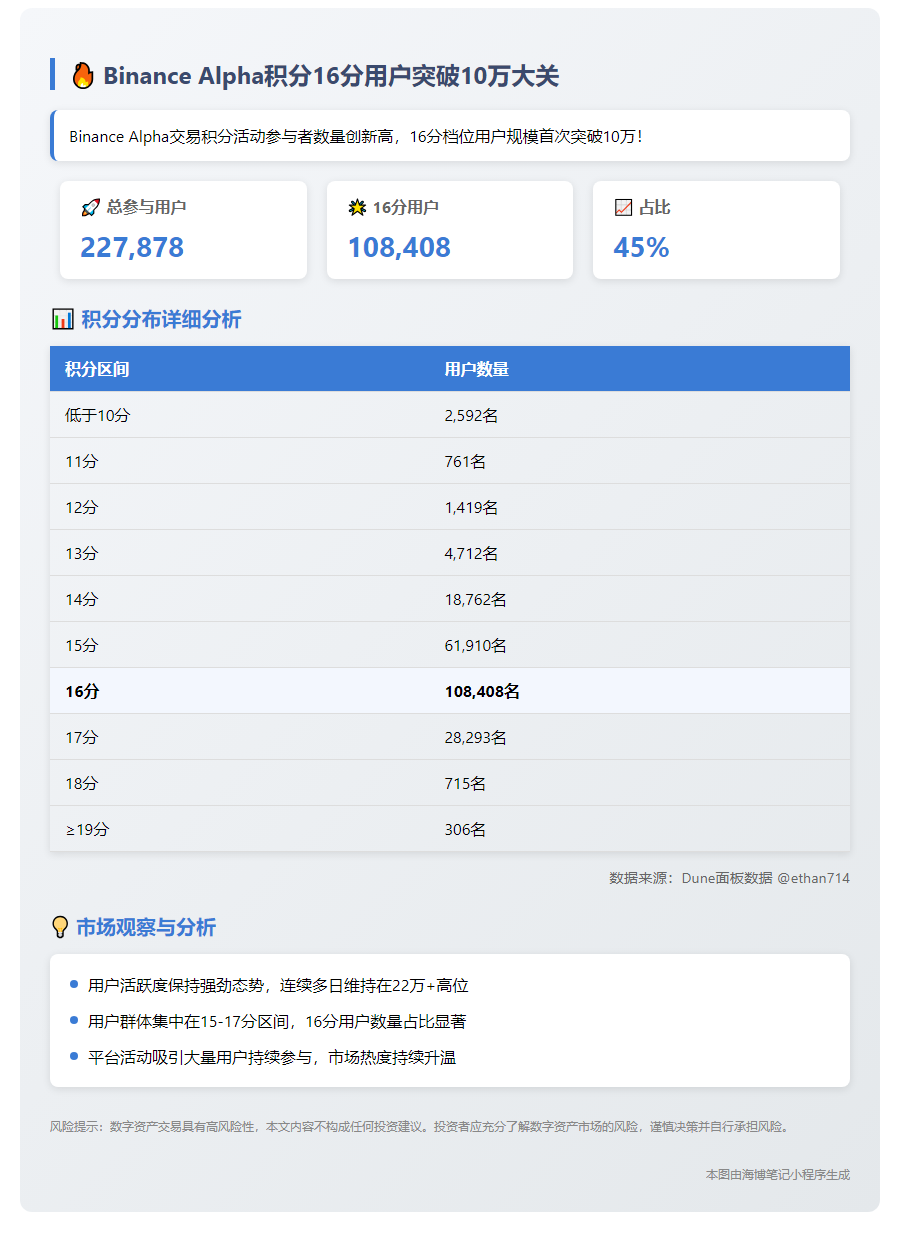
Task: Click the 总参与用户 card label
Action: pos(146,208)
